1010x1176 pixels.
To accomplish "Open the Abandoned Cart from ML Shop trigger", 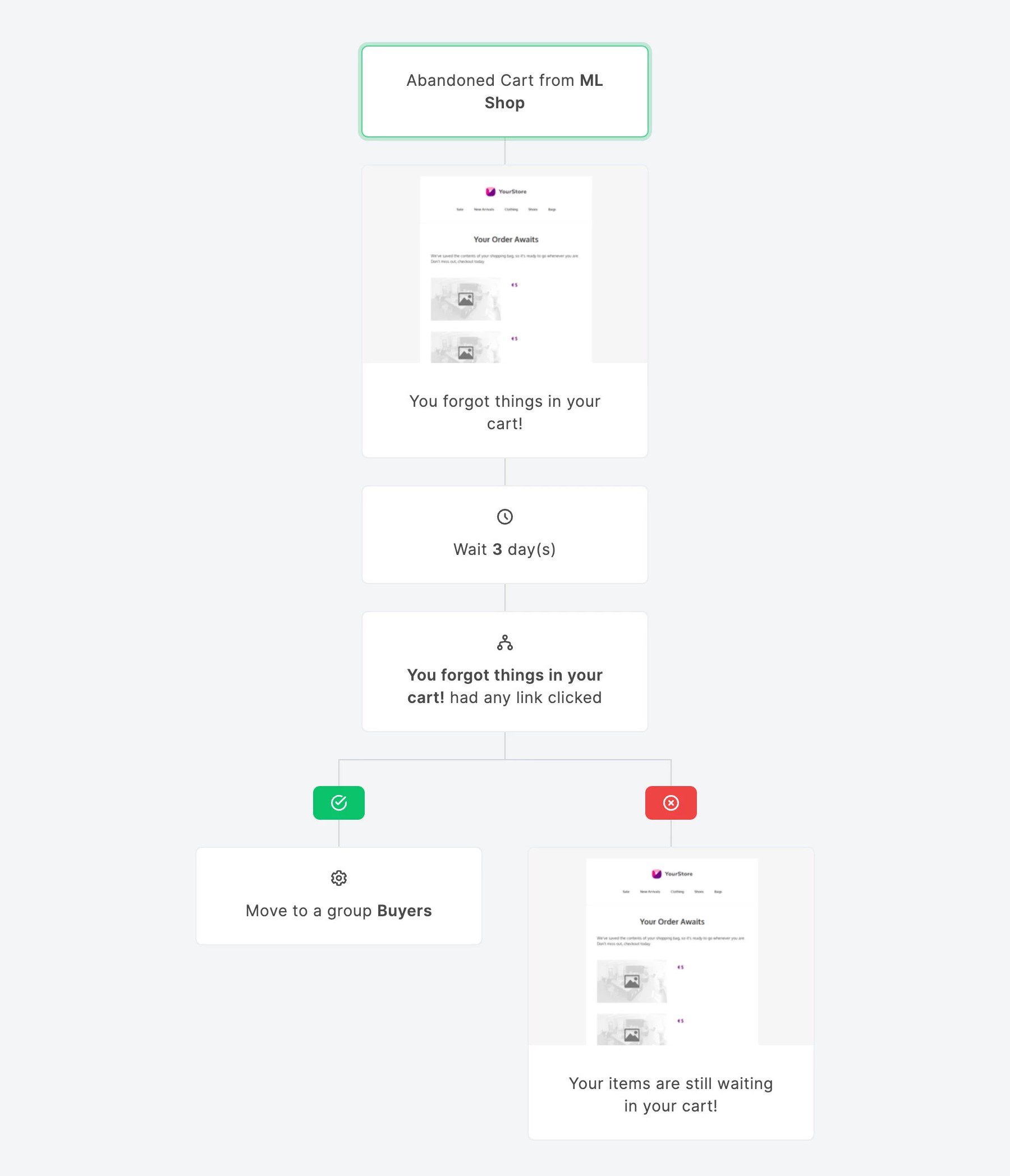I will point(504,91).
